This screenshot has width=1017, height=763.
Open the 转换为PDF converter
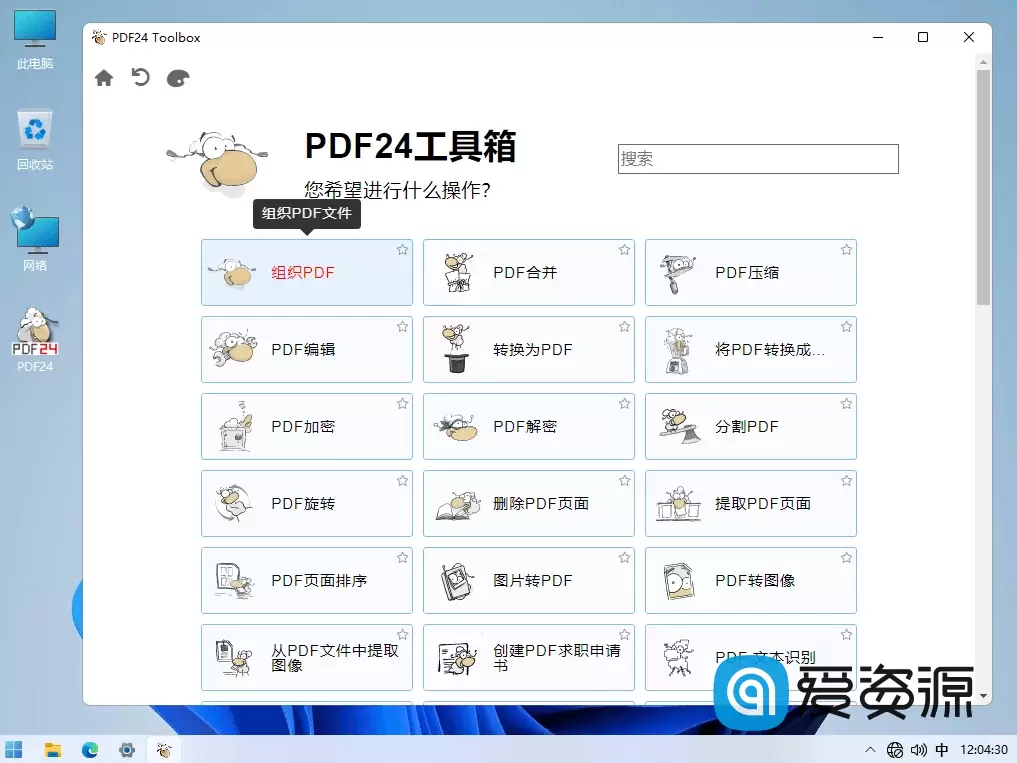coord(528,349)
